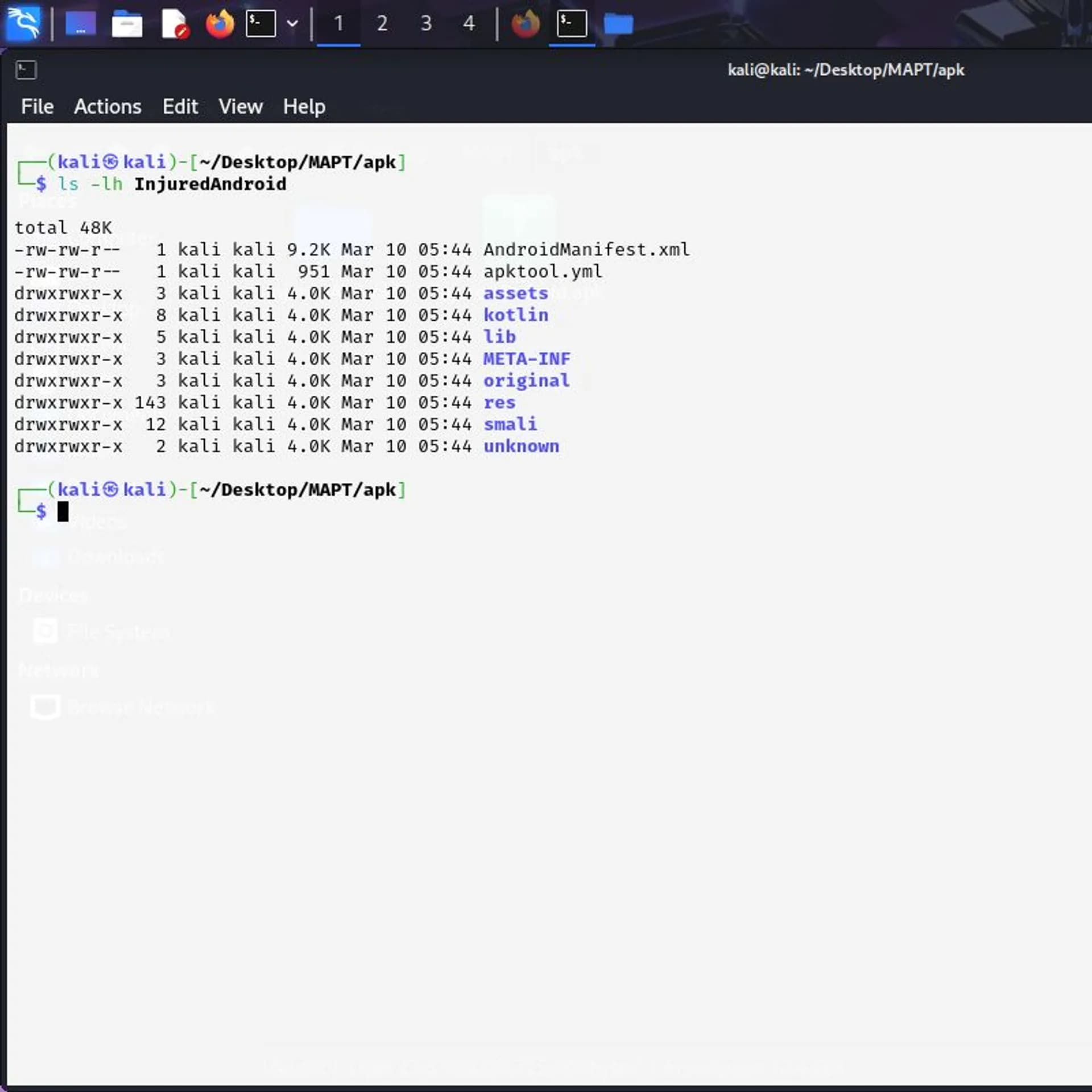Image resolution: width=1092 pixels, height=1092 pixels.
Task: Click the lib directory name
Action: tap(499, 336)
